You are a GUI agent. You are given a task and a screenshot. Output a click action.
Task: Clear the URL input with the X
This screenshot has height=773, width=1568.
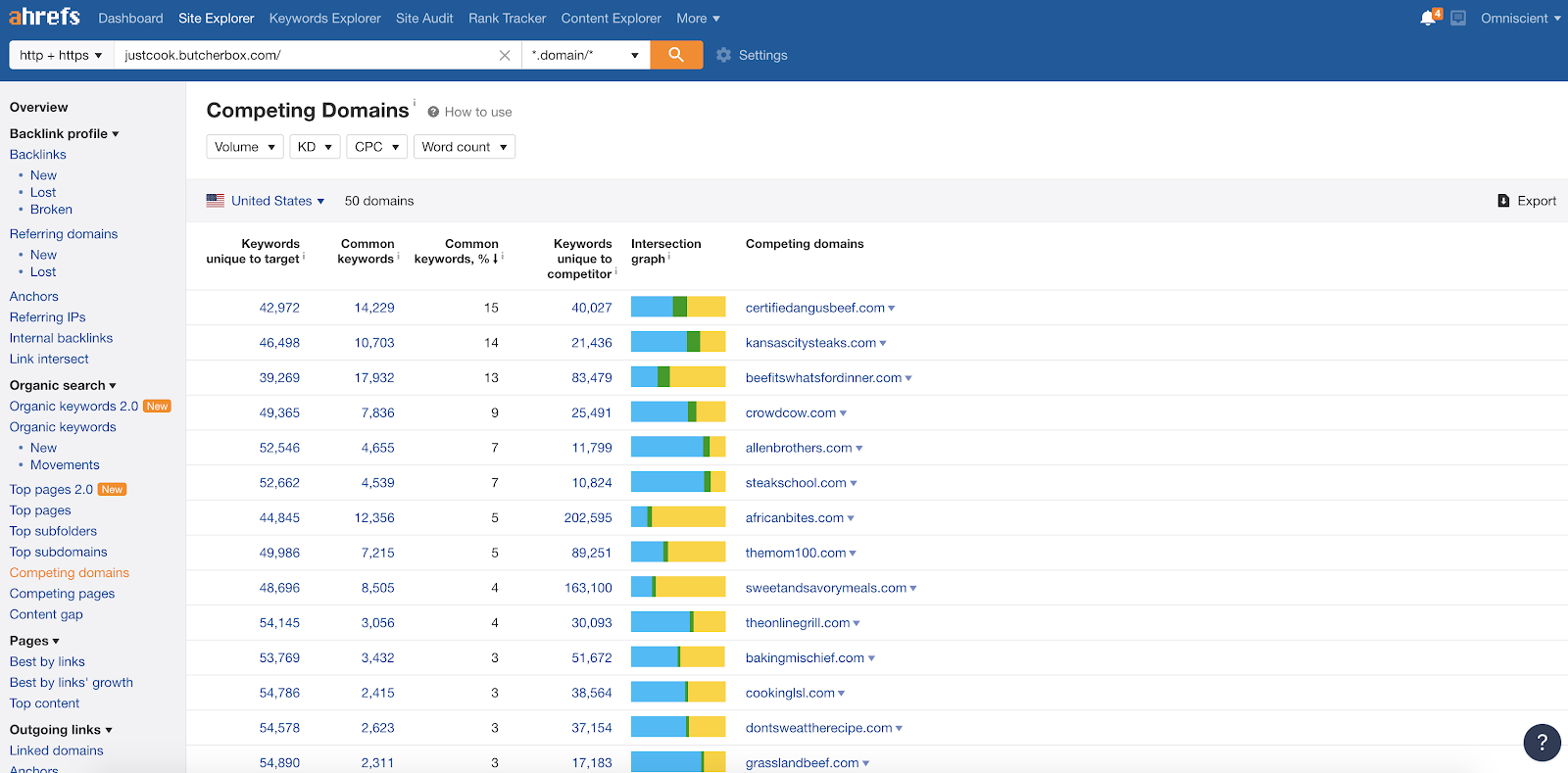[505, 56]
